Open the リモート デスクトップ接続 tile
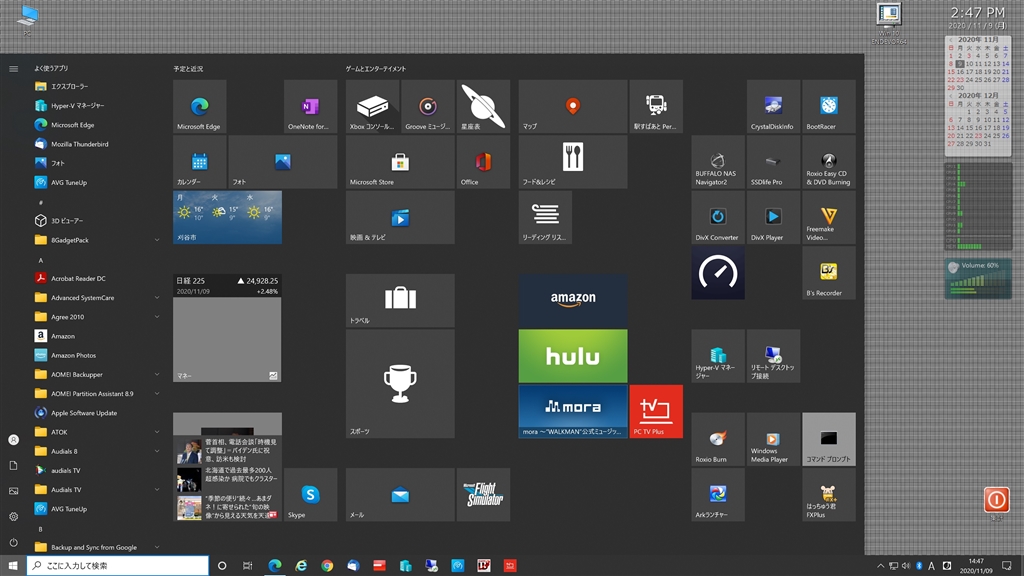 pos(773,356)
